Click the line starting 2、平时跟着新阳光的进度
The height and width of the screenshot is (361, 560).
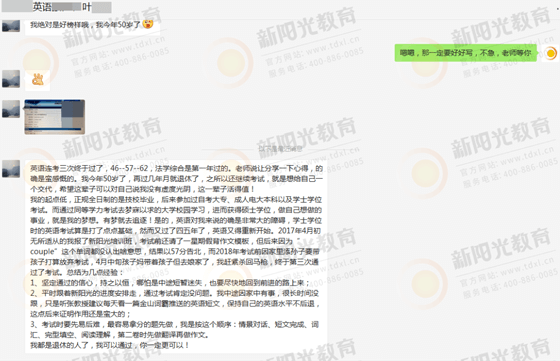[175, 293]
